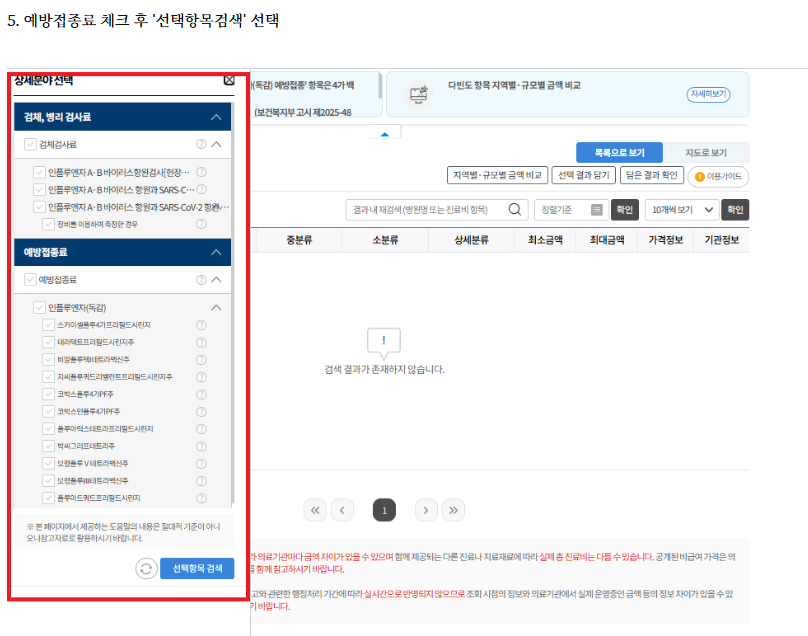Click help icon next to 플루아드쿼드프리필드시린지
808x636 pixels.
[x=201, y=497]
